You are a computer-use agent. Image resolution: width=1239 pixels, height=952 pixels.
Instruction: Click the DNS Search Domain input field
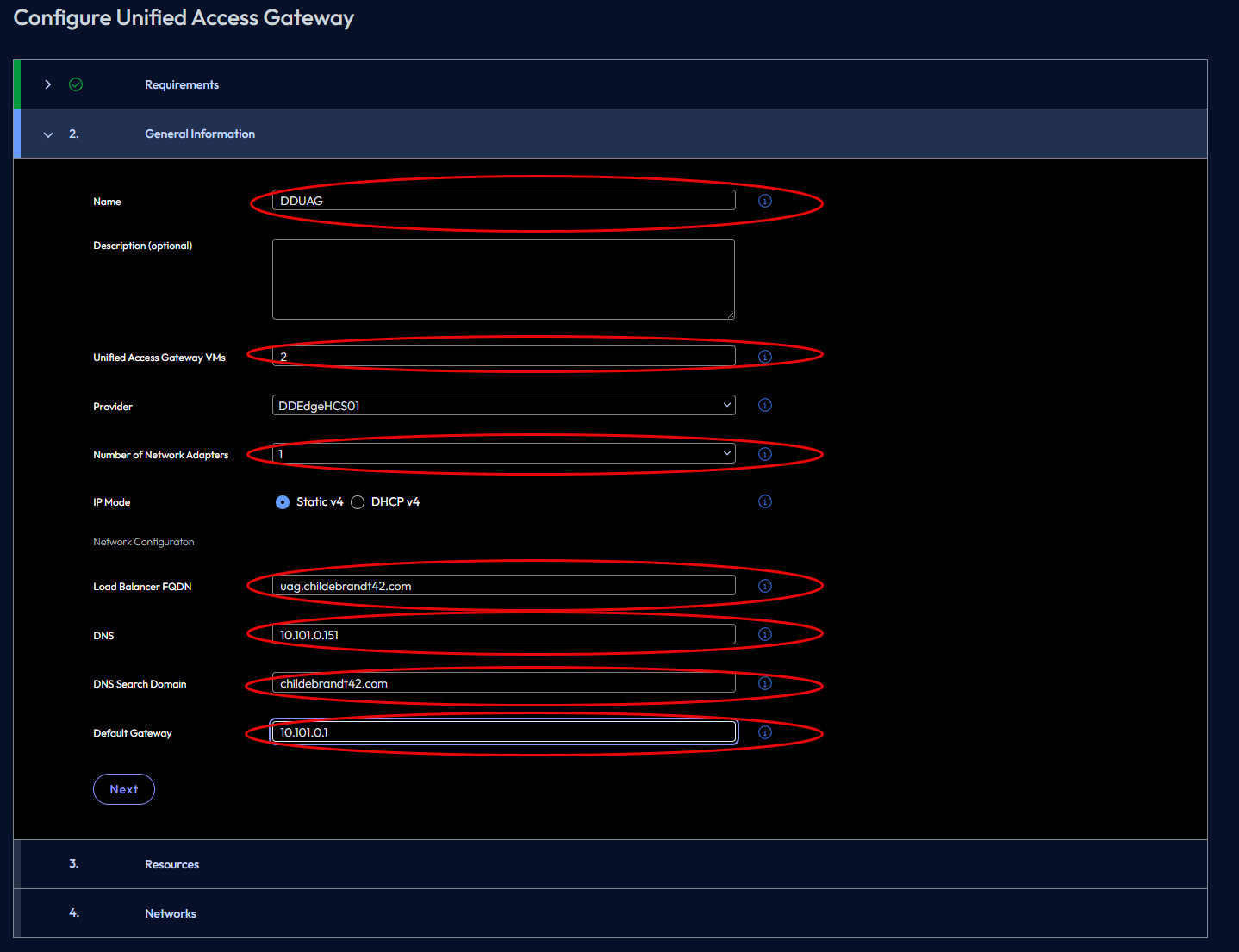[x=503, y=683]
